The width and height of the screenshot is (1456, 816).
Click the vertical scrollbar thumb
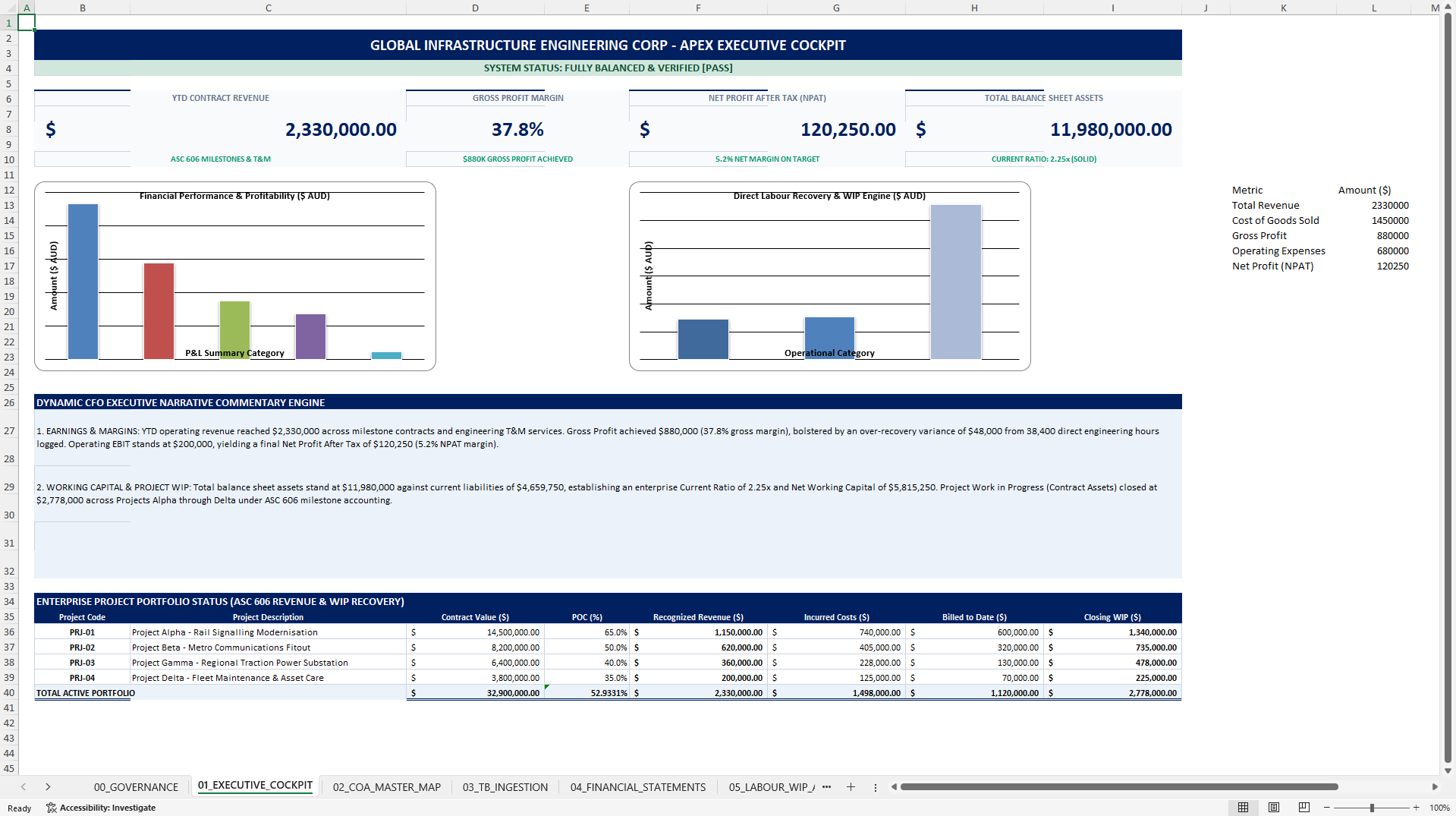(x=1448, y=387)
